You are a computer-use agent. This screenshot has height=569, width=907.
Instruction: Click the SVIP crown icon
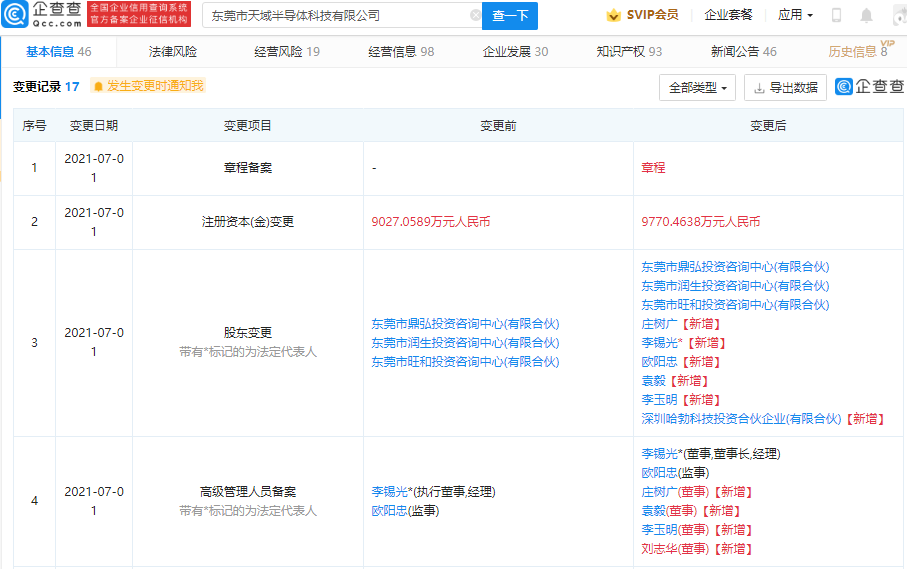[612, 15]
